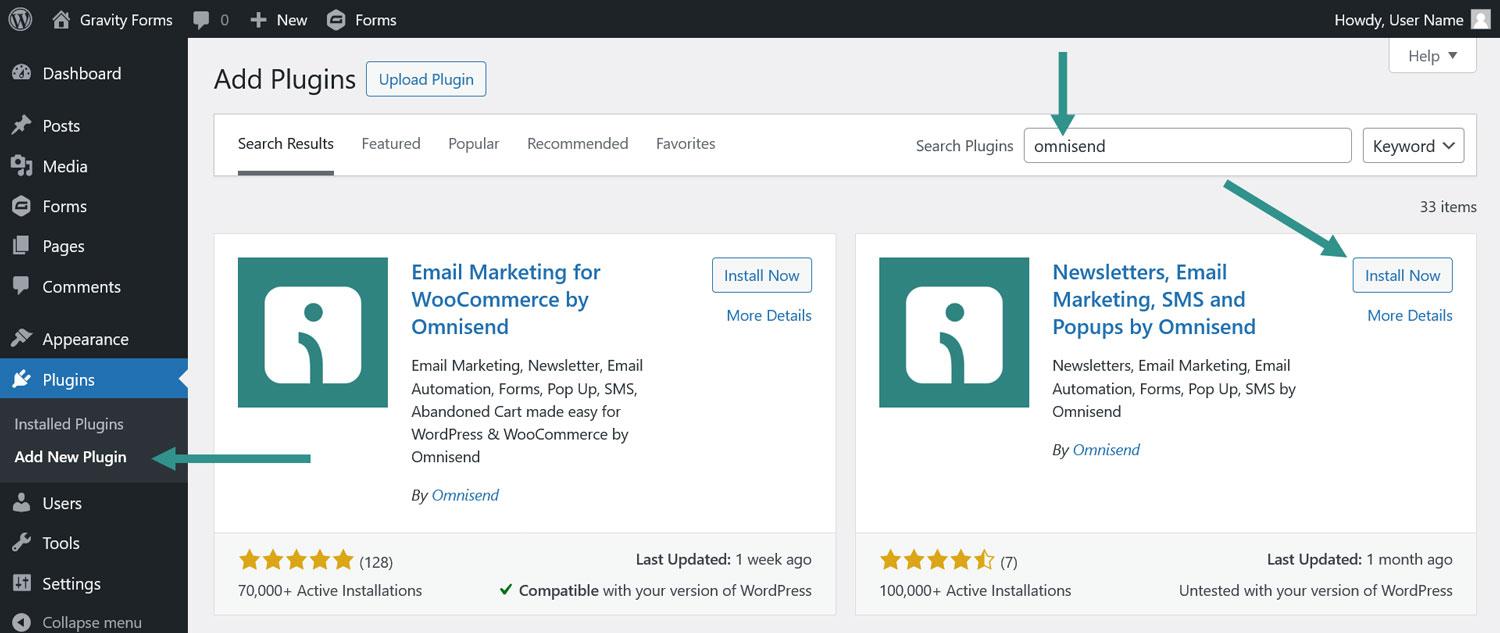Click the 33 items count text
The width and height of the screenshot is (1500, 633).
tap(1448, 207)
